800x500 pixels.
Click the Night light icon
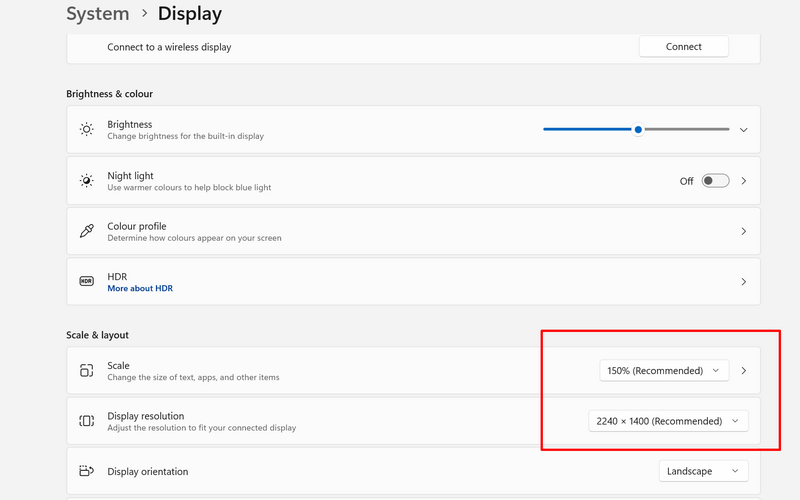coord(87,181)
